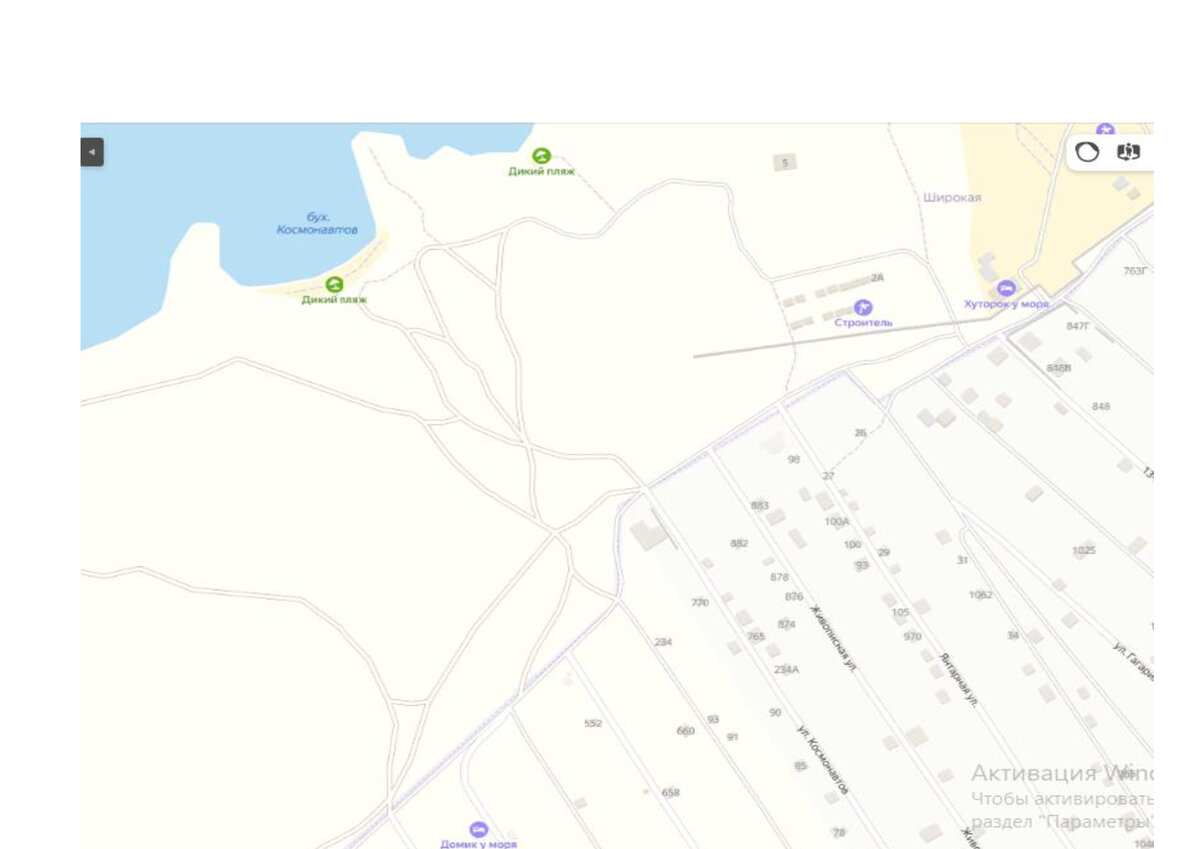Screen dimensions: 1200x849
Task: Open the Alice assistant circle icon
Action: [1087, 153]
